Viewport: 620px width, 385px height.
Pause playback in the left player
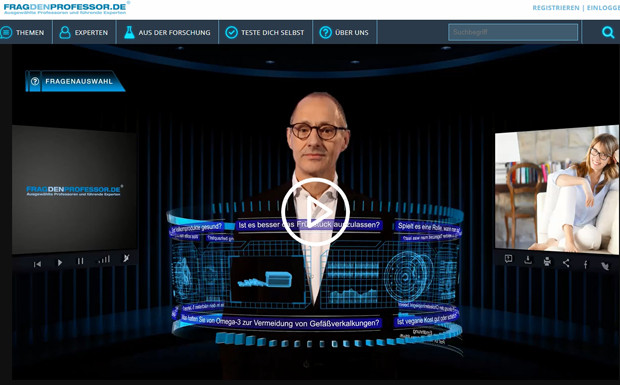pos(80,261)
